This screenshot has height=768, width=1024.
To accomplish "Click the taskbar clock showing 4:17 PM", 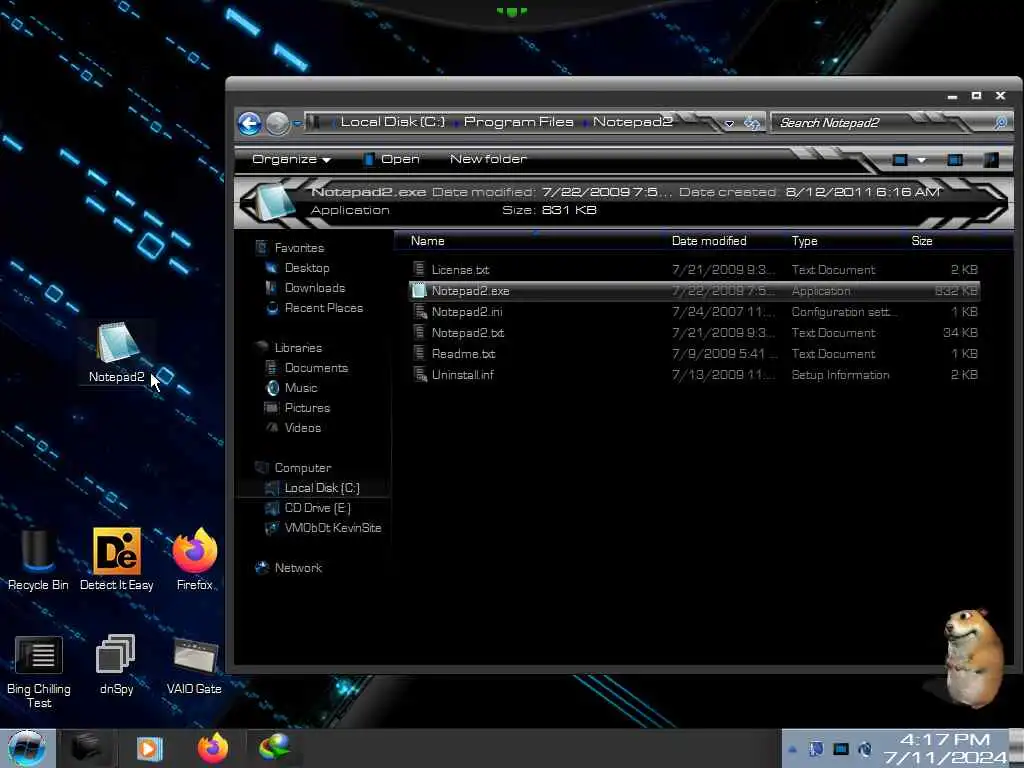I will 946,748.
